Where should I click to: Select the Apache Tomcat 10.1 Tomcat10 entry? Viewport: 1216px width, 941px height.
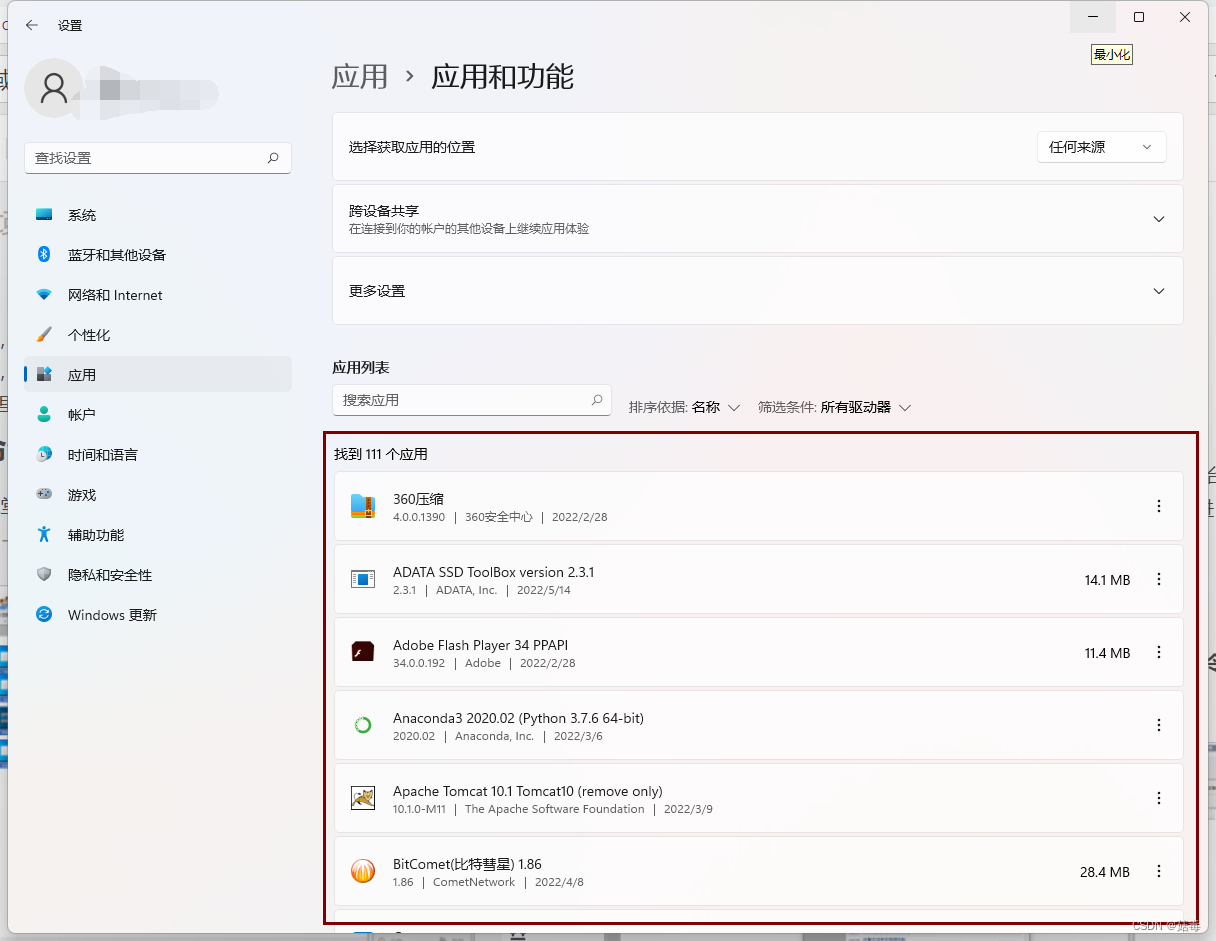point(758,798)
